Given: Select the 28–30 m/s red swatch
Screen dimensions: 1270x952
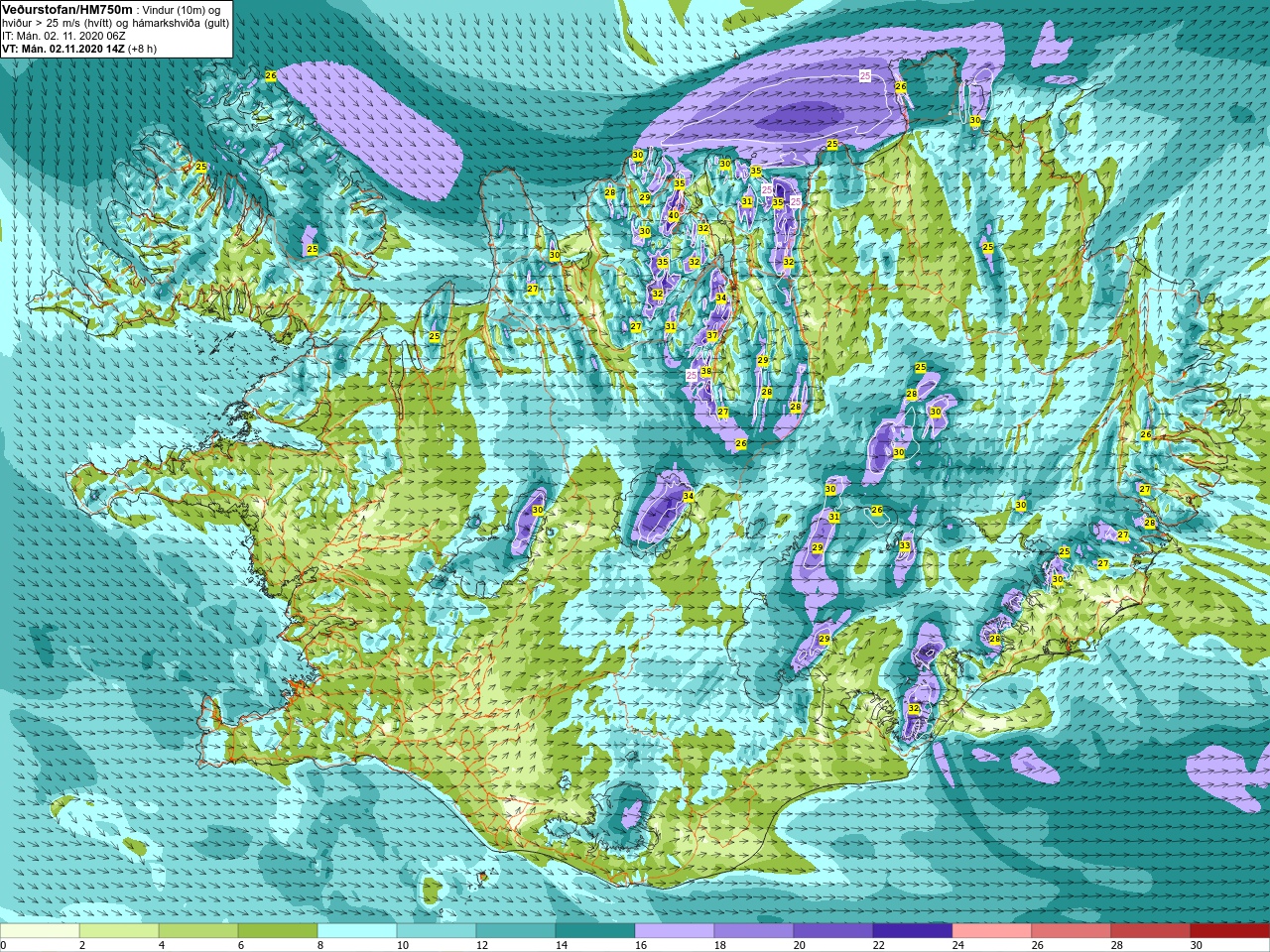Looking at the screenshot, I should click(1151, 931).
